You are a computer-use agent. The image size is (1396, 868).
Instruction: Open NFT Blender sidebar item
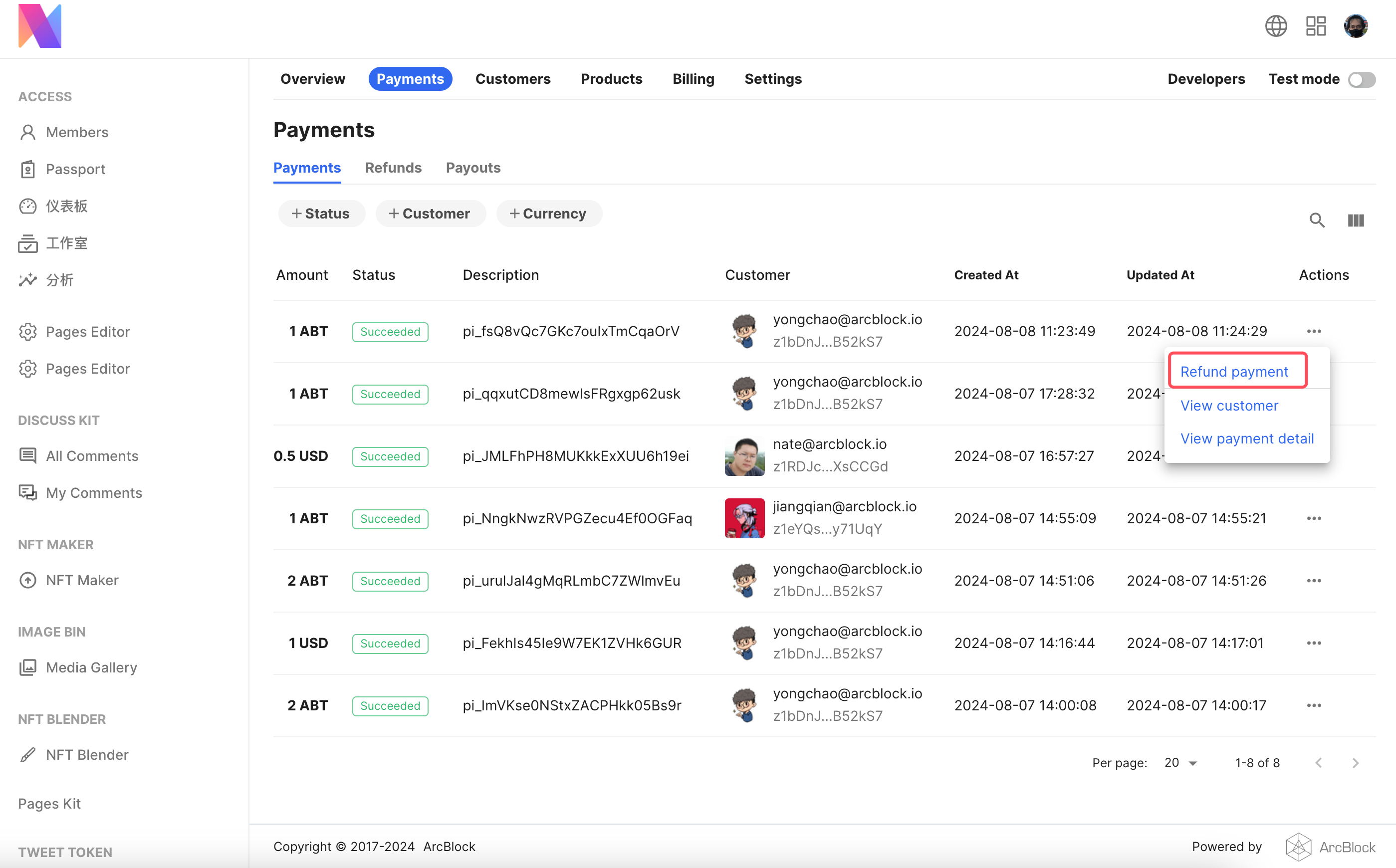[87, 754]
